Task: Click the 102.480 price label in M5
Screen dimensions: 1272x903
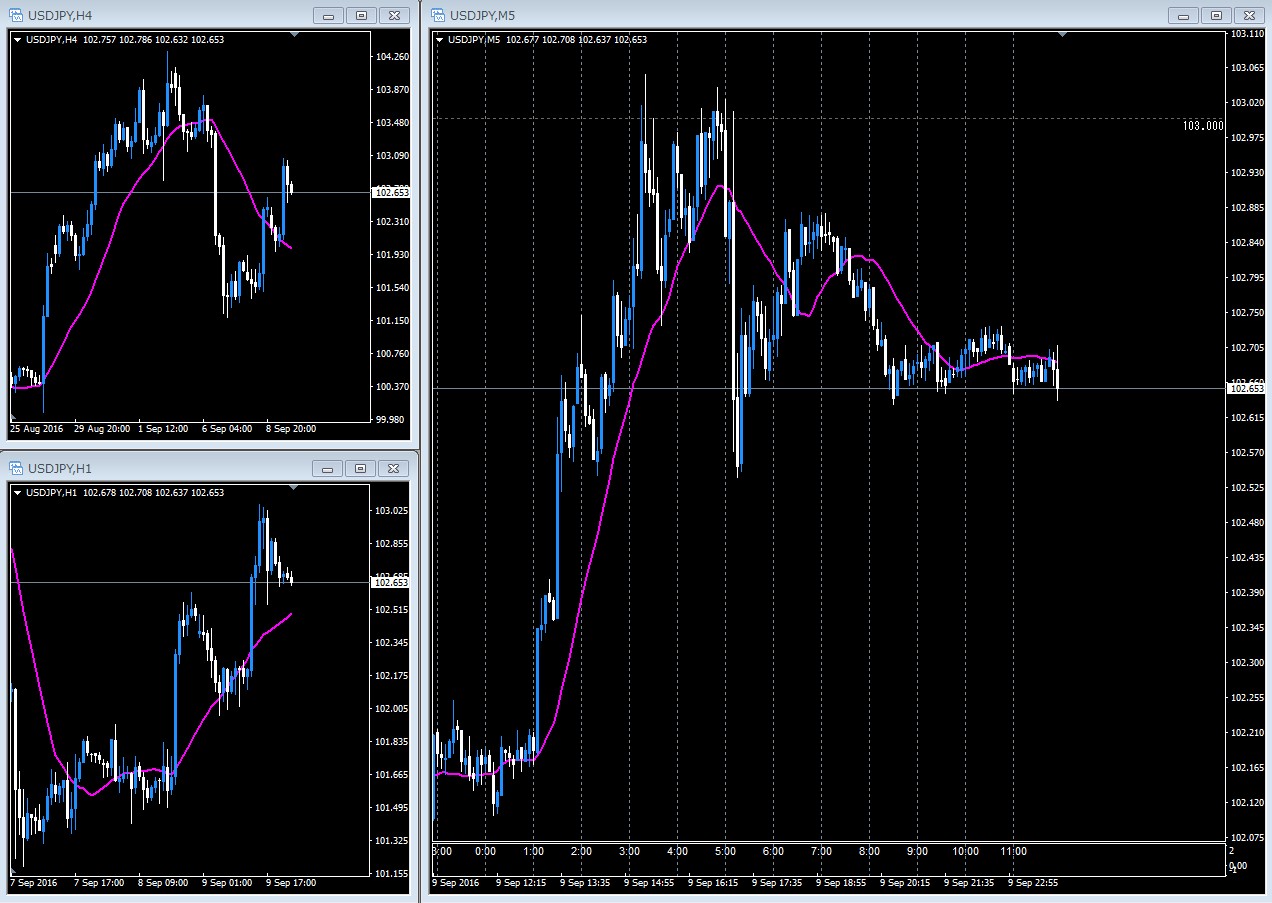Action: tap(1247, 523)
